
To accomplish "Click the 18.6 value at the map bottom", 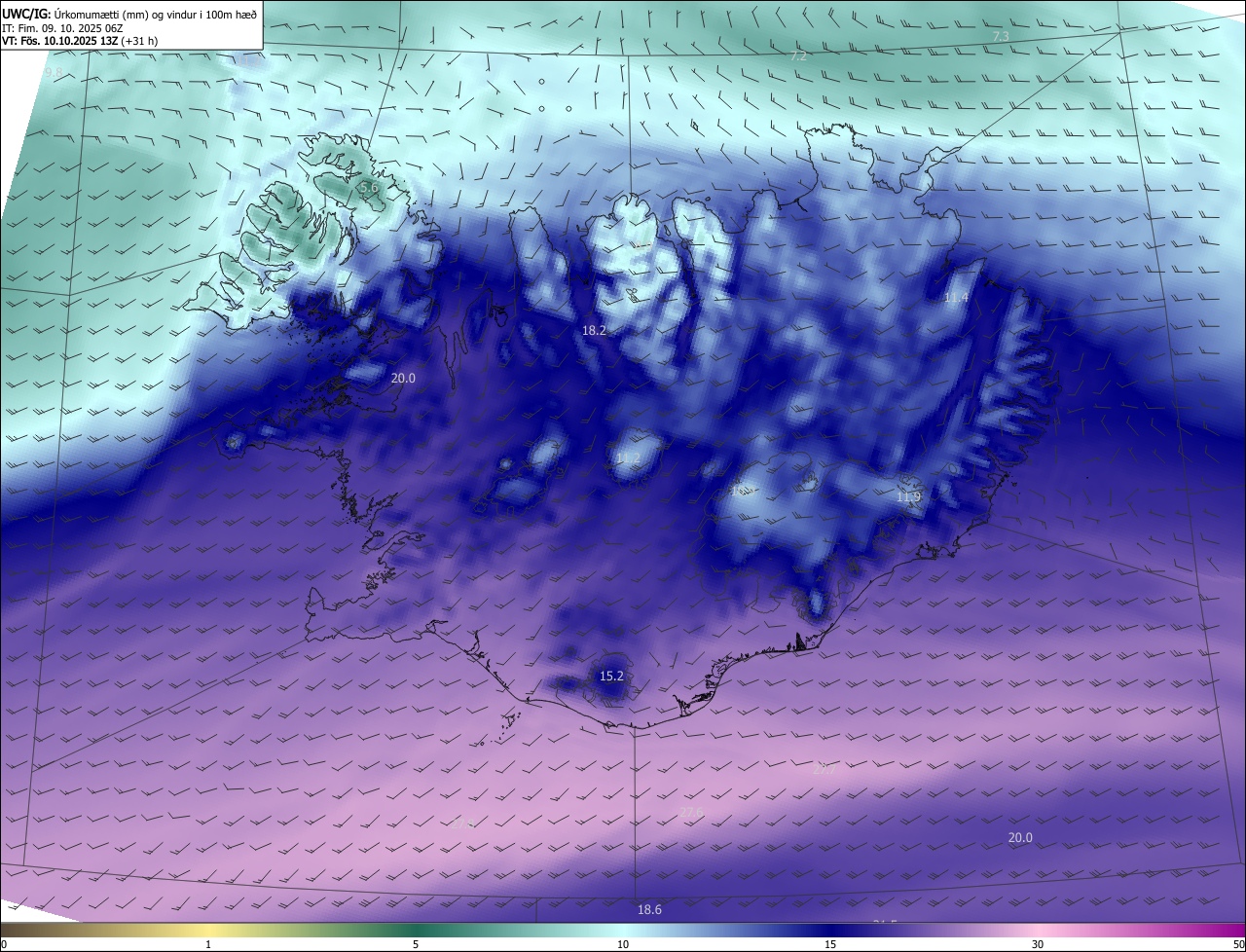I will coord(649,909).
